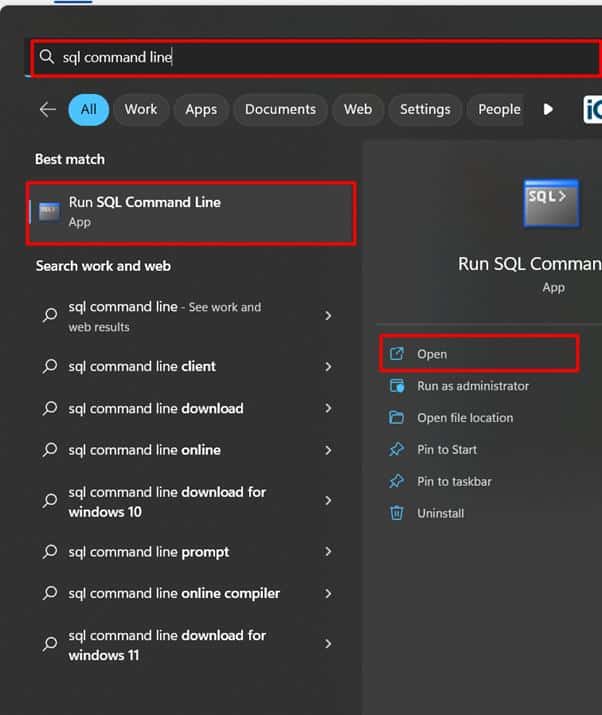Click search icon beside 'download for windows 10'
Viewport: 602px width, 715px height.
[x=50, y=501]
